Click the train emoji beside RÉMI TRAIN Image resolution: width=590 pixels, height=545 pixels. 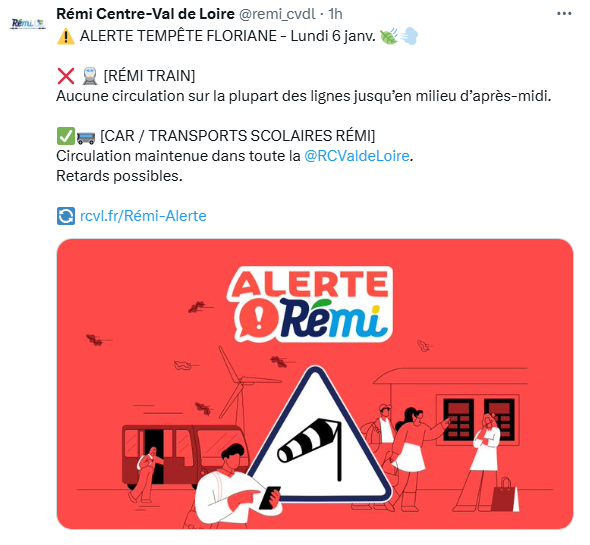point(90,76)
